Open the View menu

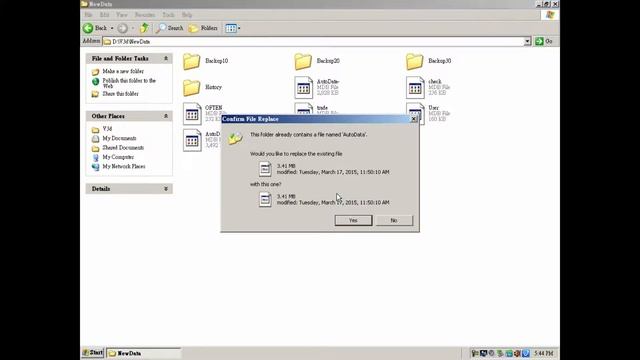pyautogui.click(x=122, y=15)
